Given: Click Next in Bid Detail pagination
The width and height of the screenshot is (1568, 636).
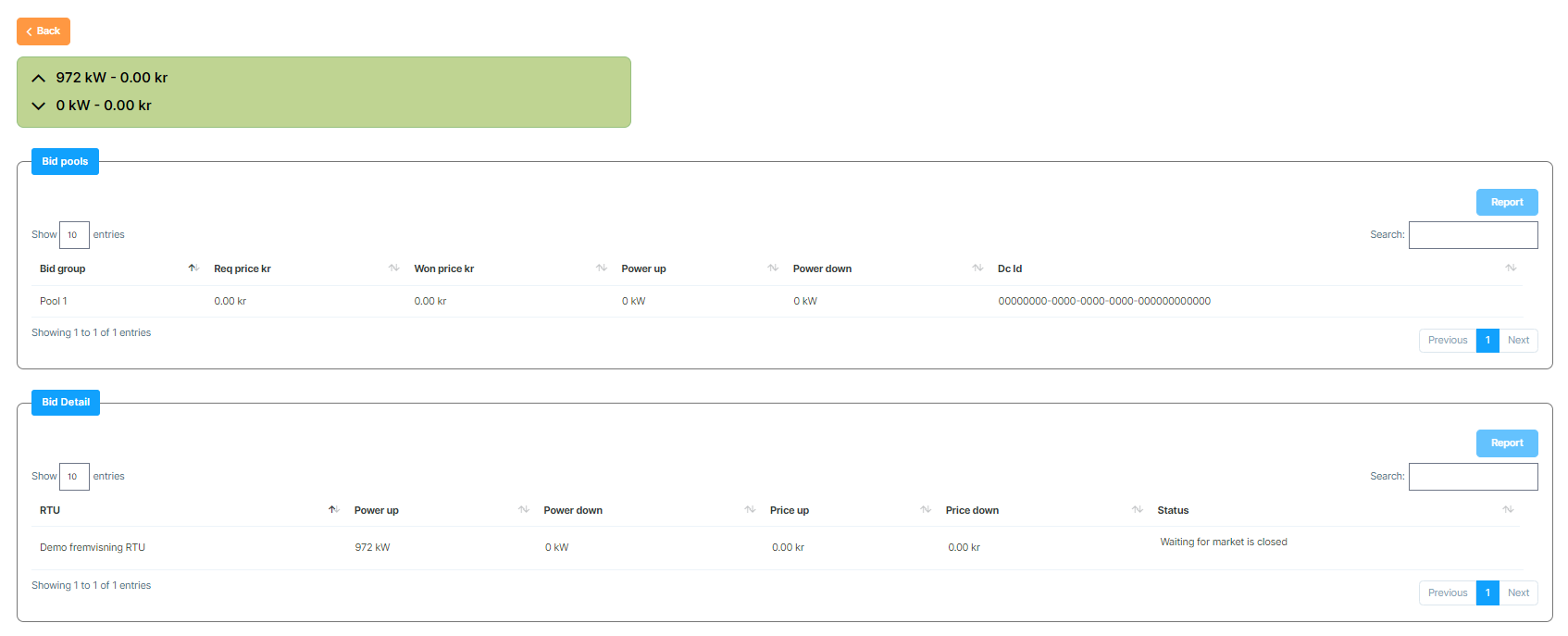Looking at the screenshot, I should [1518, 593].
